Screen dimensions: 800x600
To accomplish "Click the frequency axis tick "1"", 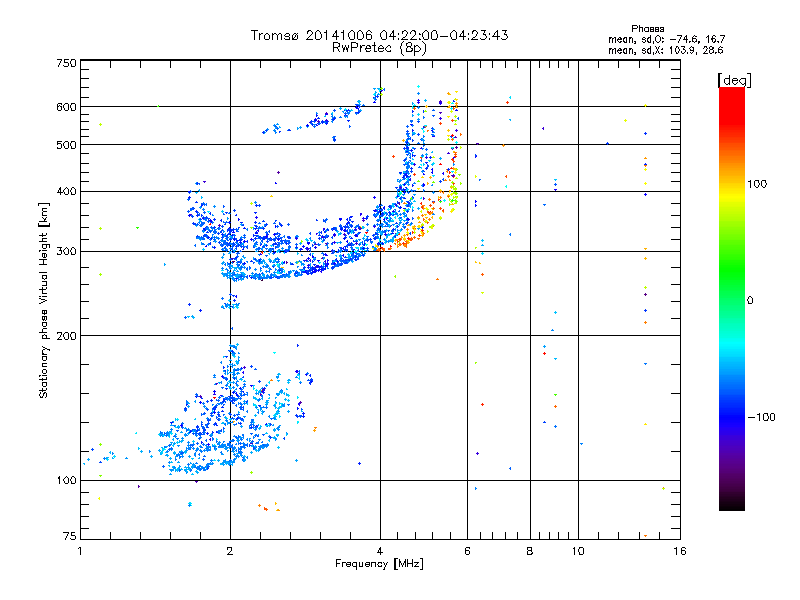I will (80, 551).
